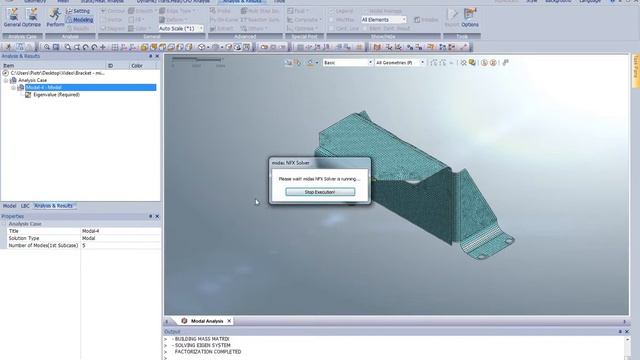Click the isometric wireframe cube icon
This screenshot has width=640, height=360.
click(202, 47)
